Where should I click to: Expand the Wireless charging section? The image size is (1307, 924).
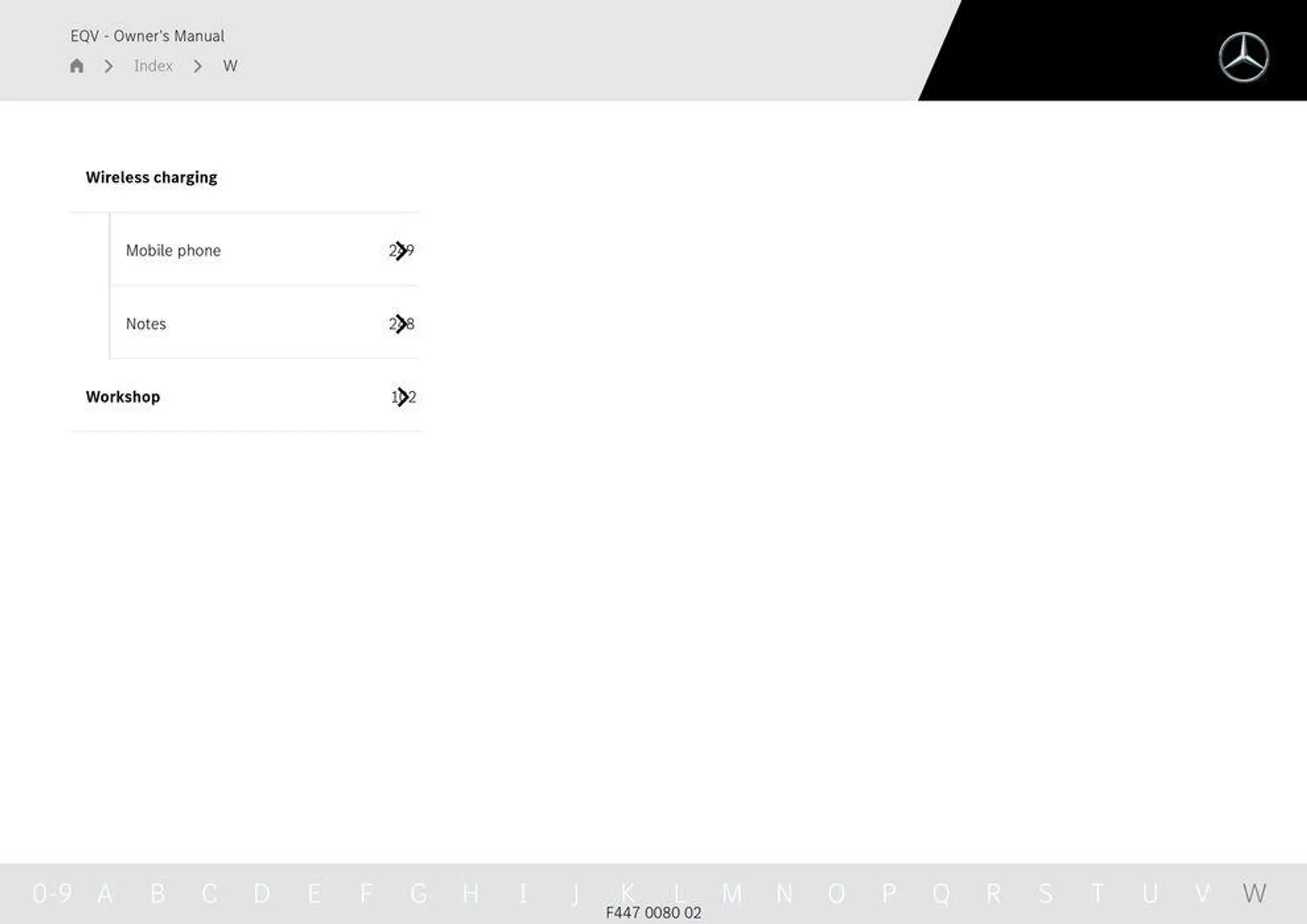tap(151, 177)
